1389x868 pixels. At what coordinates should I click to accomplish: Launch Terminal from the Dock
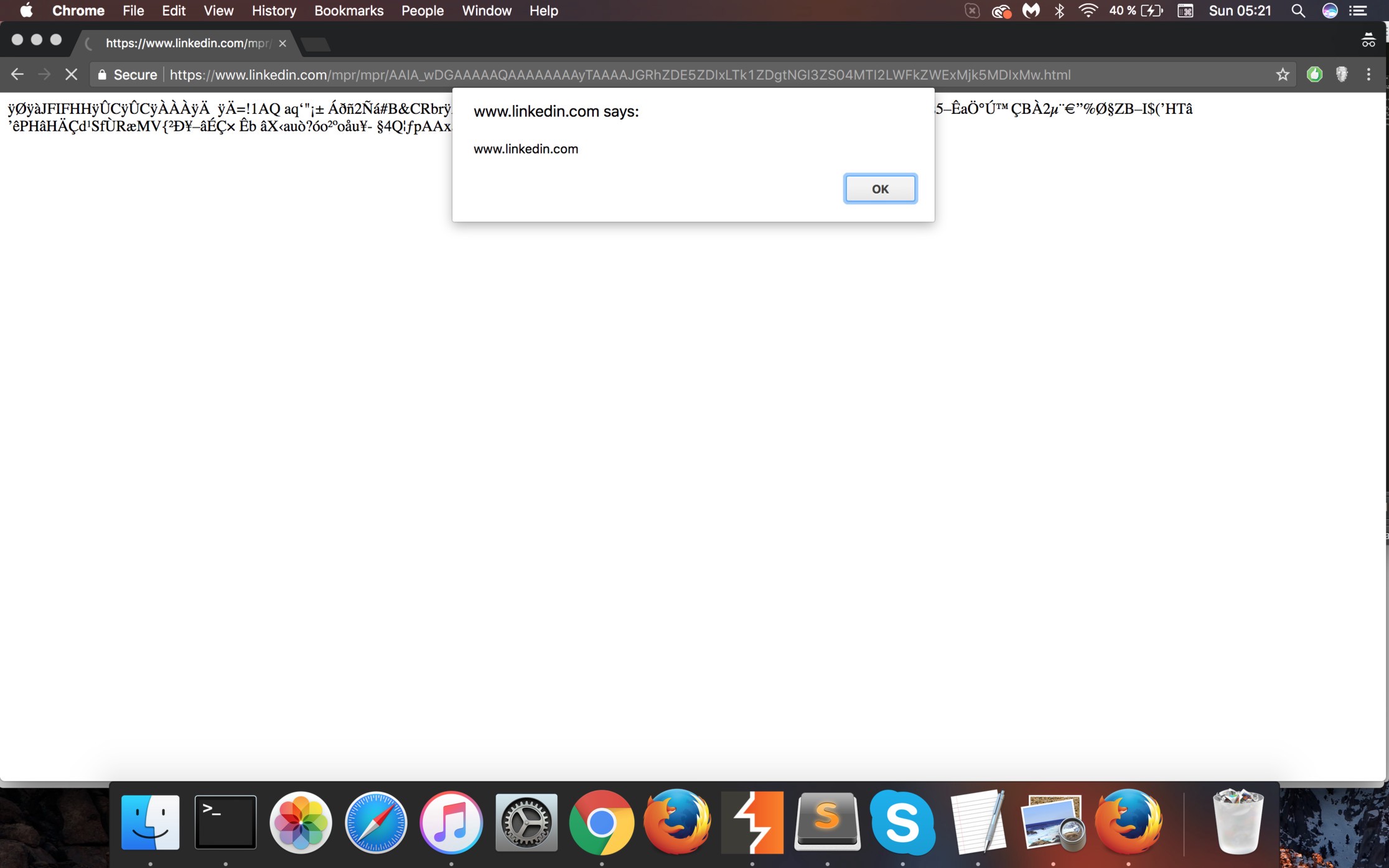pos(225,822)
